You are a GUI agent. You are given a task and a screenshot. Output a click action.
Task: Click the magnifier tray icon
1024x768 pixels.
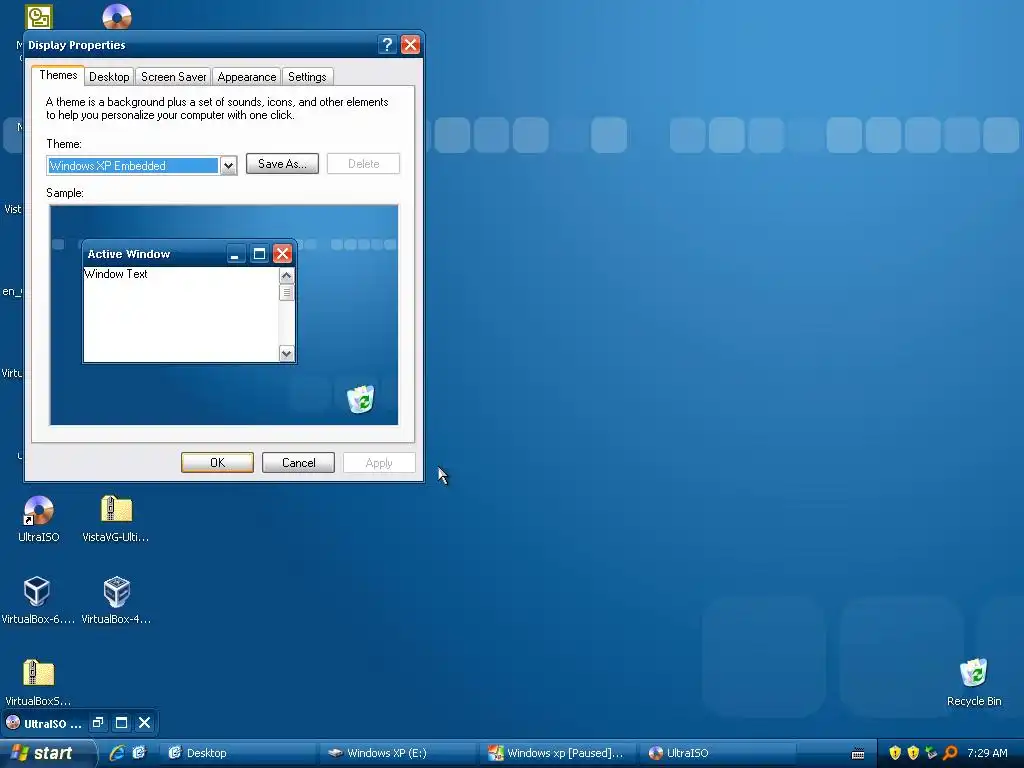tap(950, 753)
